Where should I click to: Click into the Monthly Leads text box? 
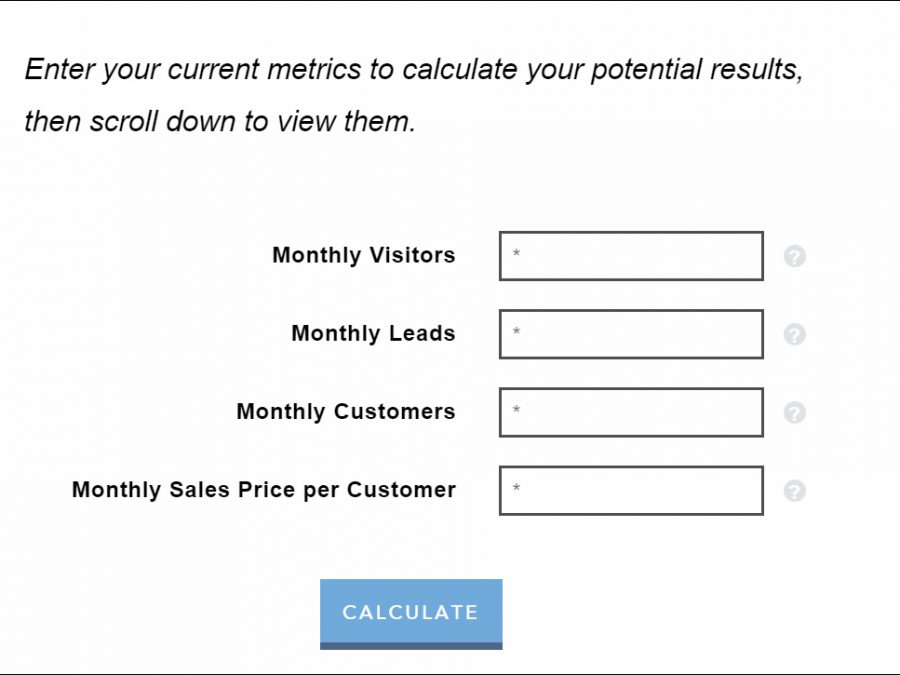631,334
